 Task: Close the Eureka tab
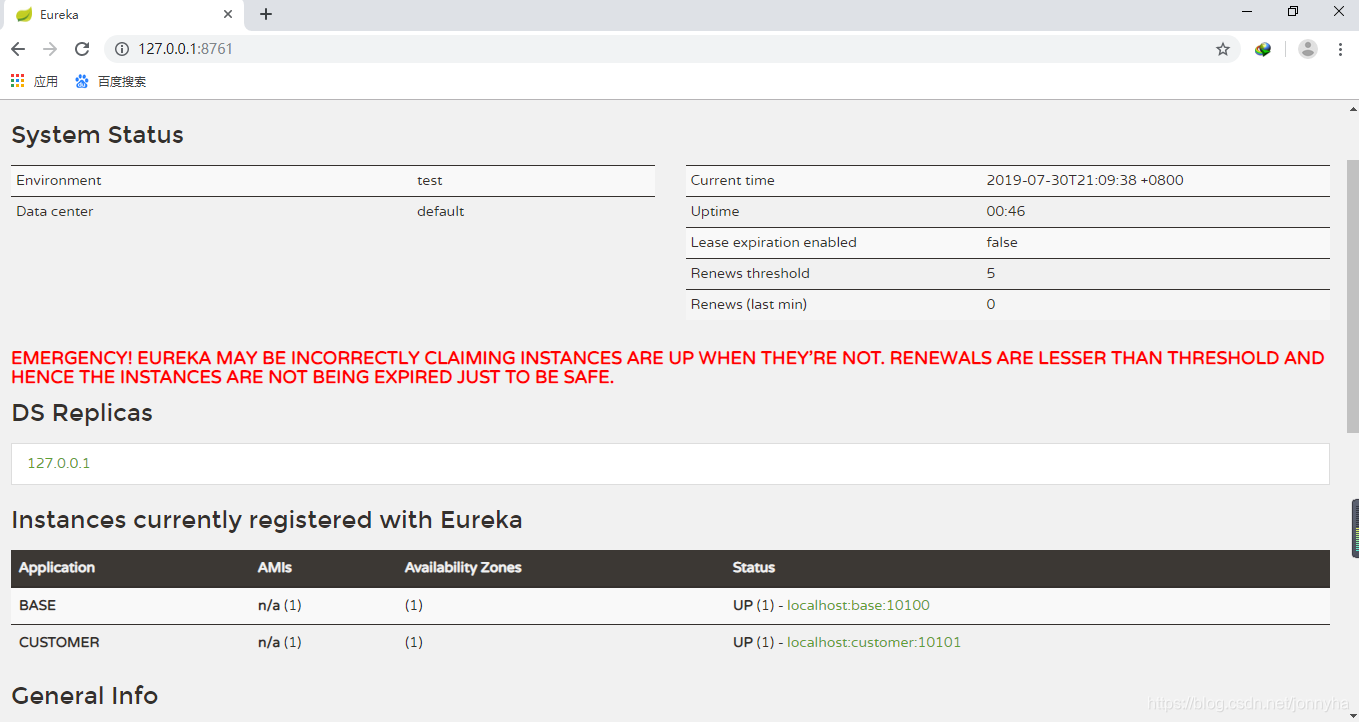pyautogui.click(x=228, y=15)
